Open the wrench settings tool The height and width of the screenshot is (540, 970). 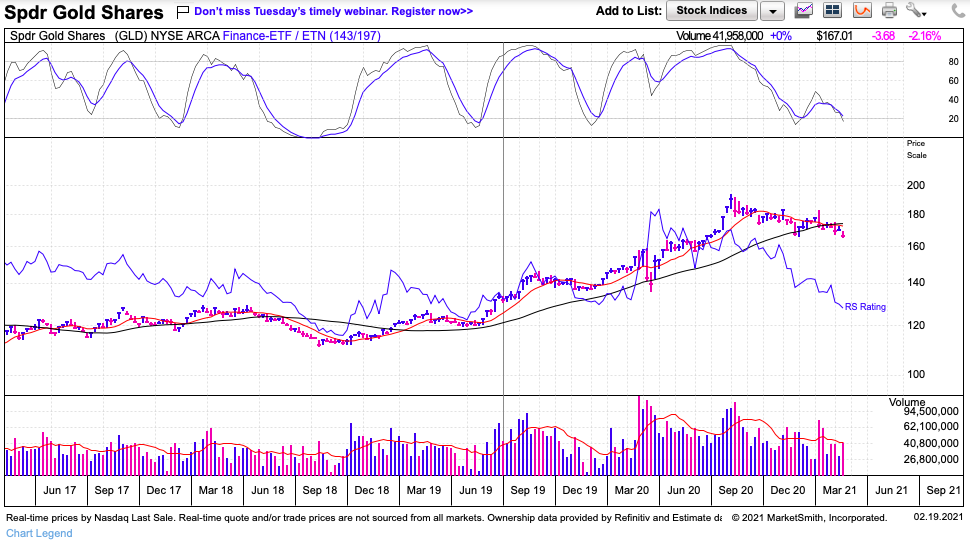pos(914,11)
